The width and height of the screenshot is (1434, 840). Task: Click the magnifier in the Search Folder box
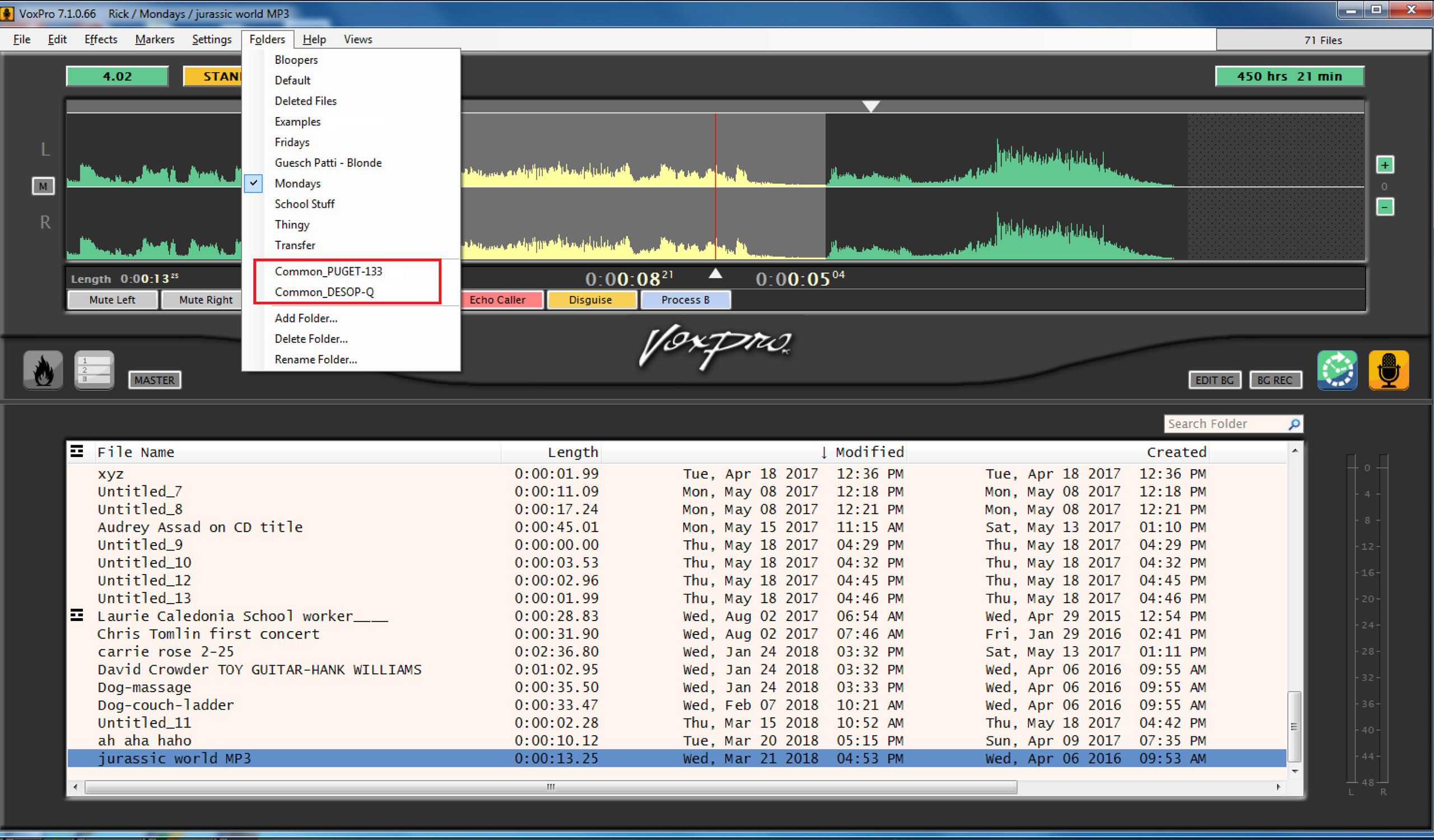pos(1295,424)
